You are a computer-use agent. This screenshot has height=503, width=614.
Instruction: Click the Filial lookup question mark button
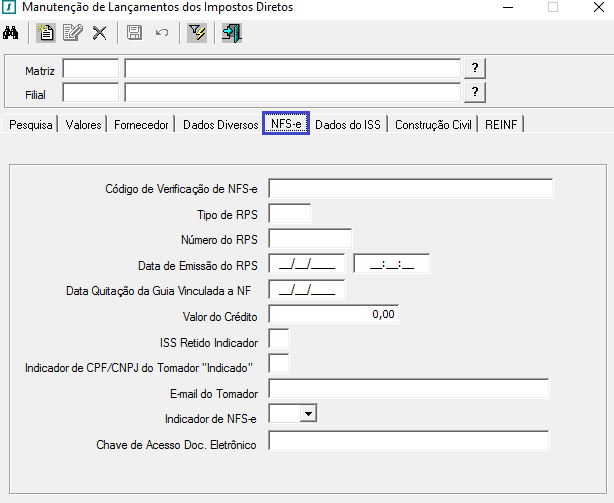(475, 92)
